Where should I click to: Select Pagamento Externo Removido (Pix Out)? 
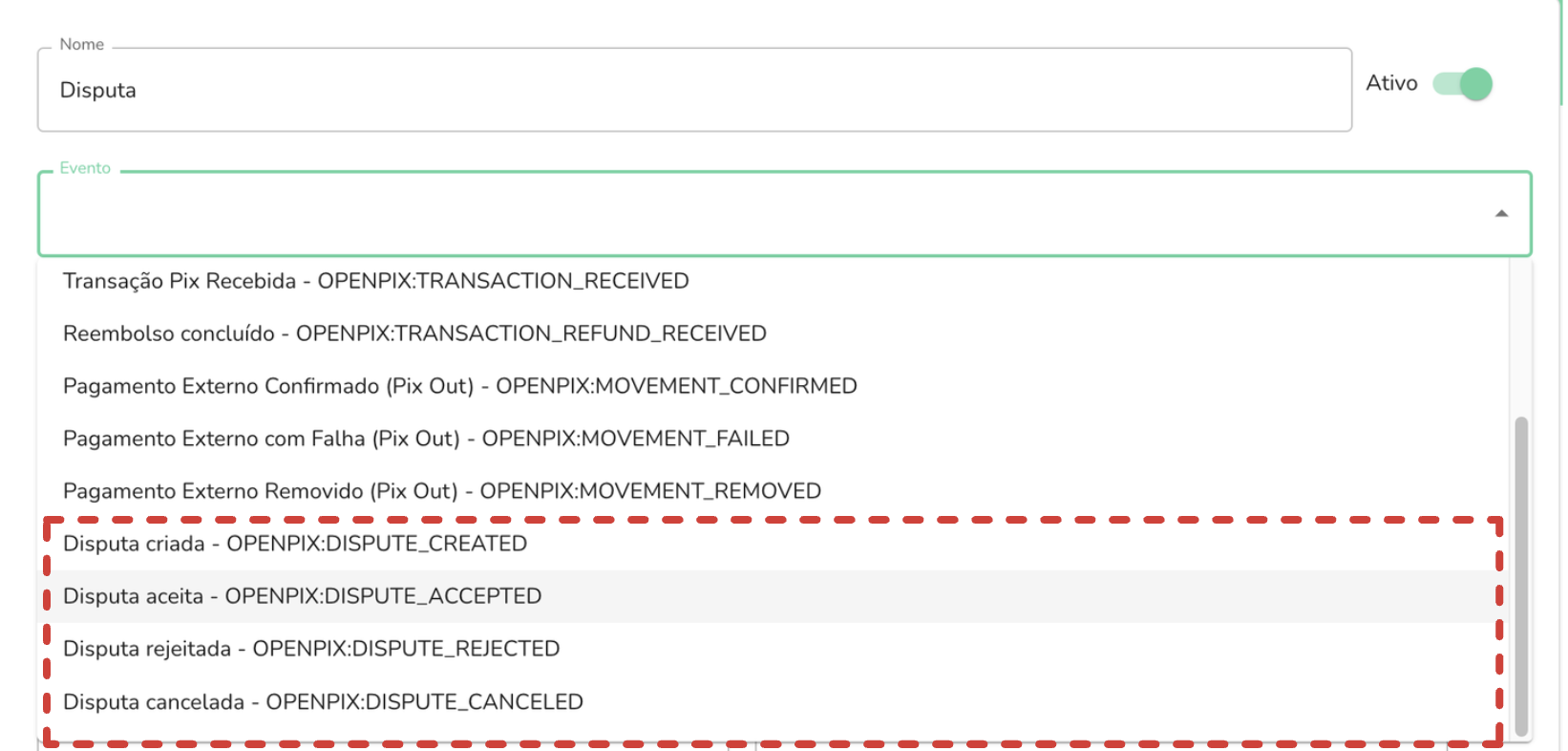(441, 490)
